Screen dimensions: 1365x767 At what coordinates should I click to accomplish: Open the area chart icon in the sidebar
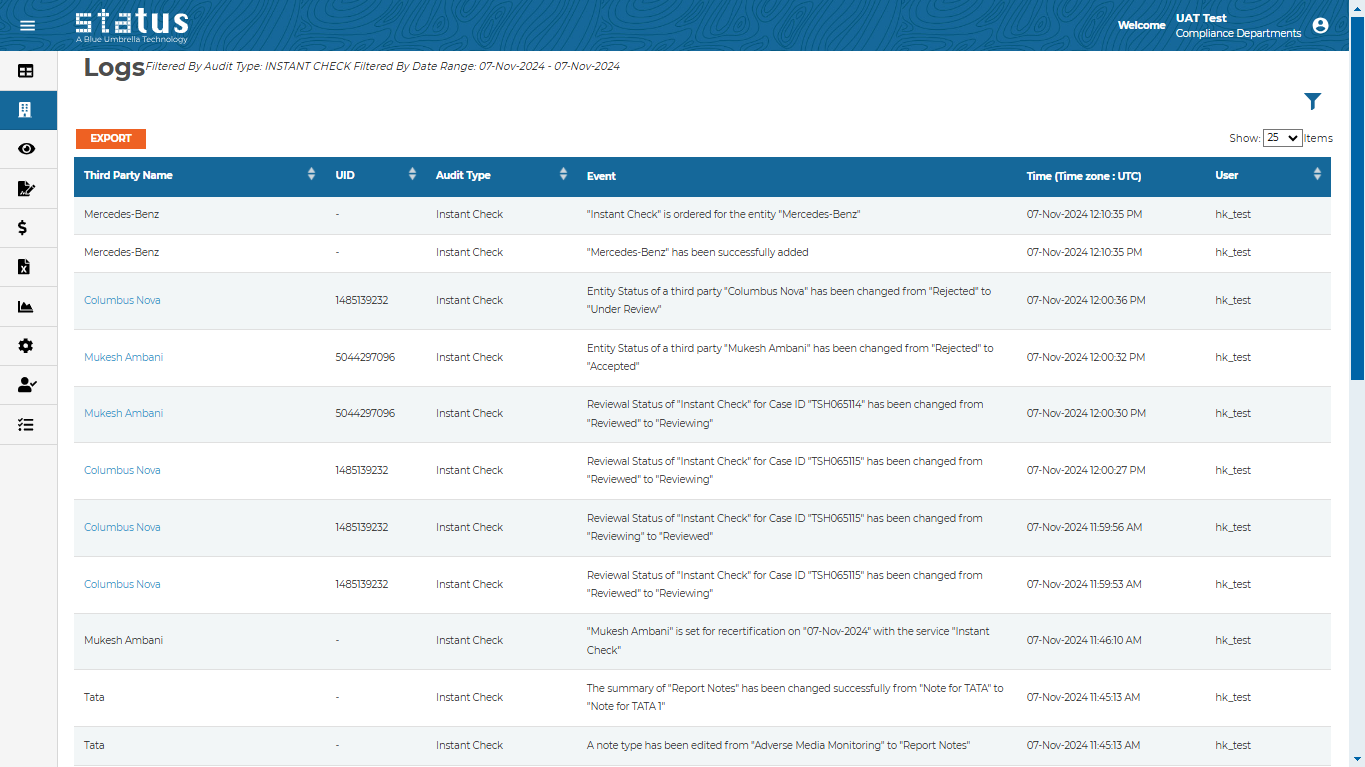pos(26,307)
